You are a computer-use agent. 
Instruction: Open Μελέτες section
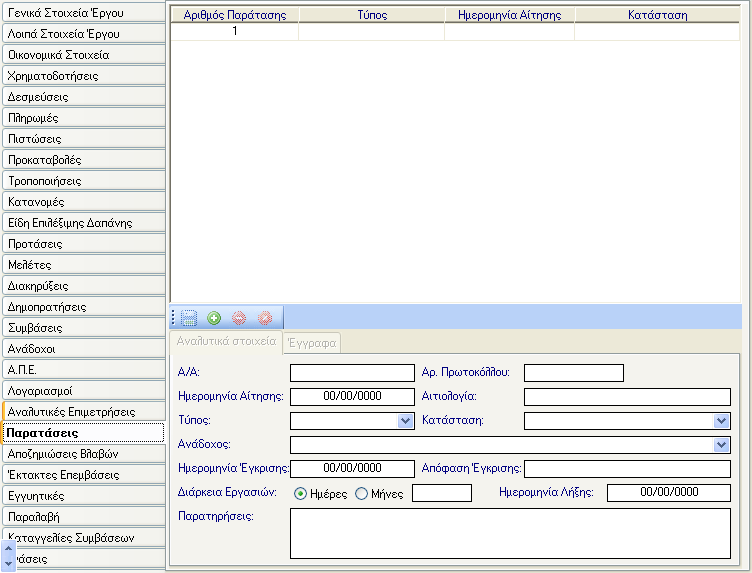84,265
